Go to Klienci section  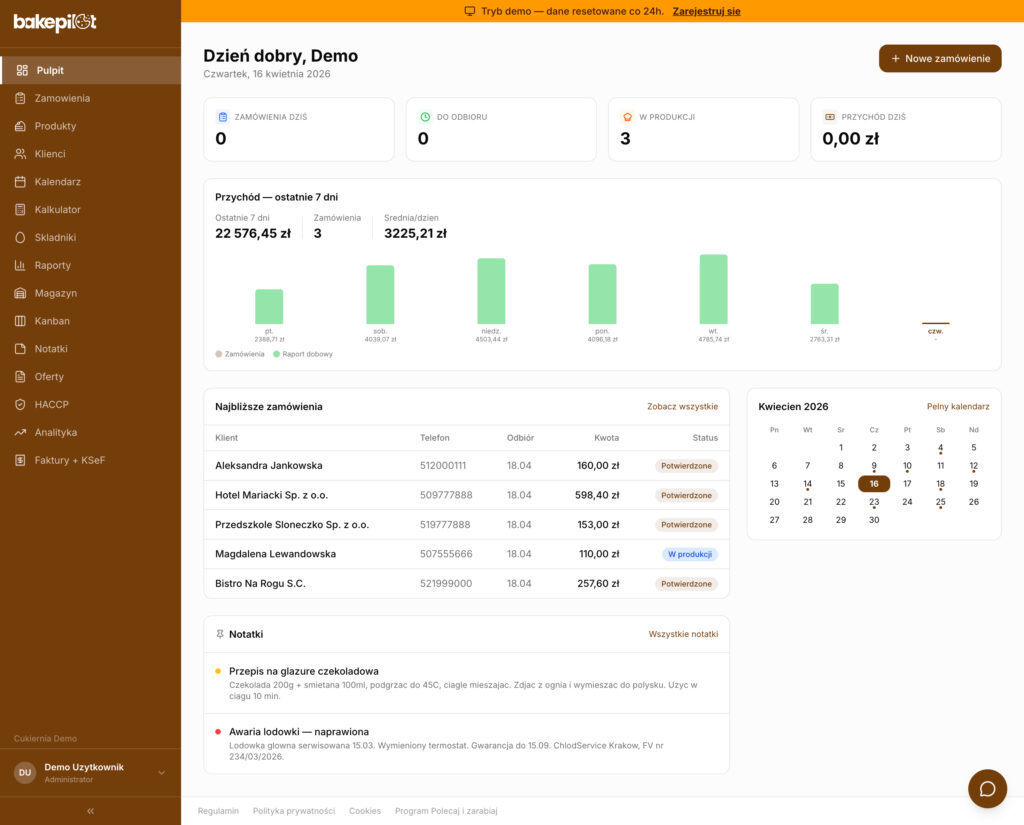pyautogui.click(x=90, y=154)
